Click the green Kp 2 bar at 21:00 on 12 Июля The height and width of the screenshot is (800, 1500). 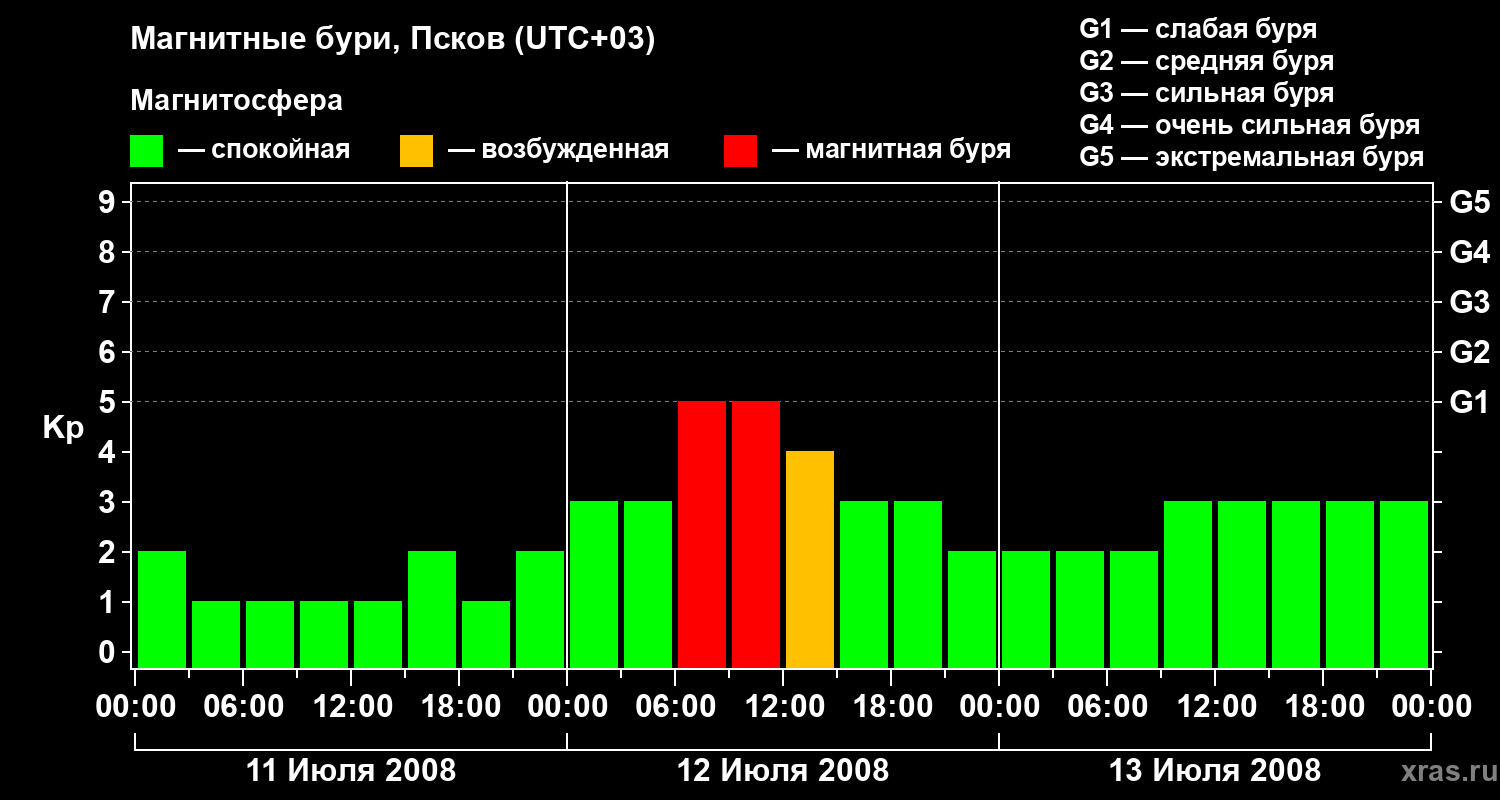click(972, 610)
